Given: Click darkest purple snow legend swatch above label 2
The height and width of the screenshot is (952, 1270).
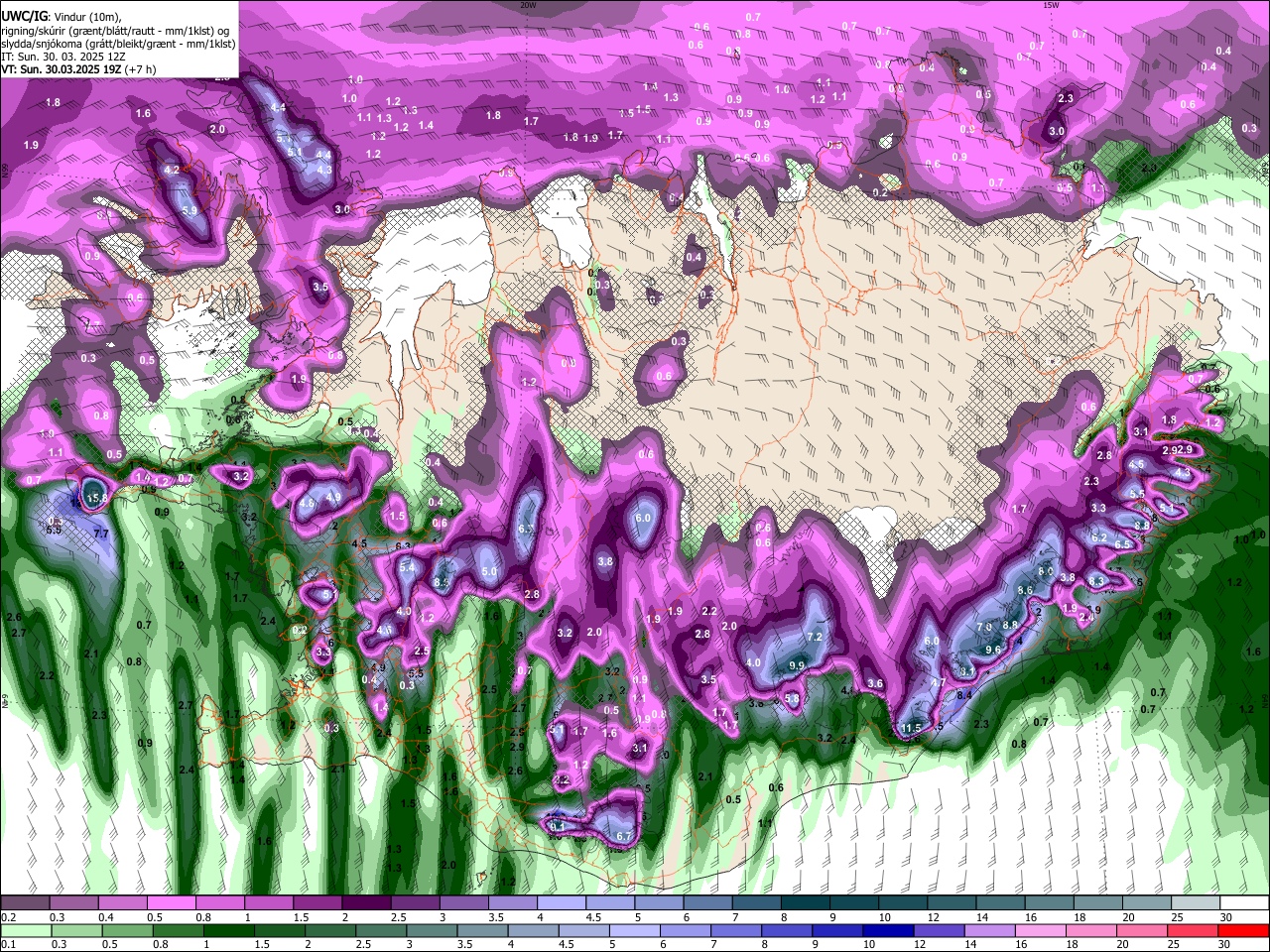Looking at the screenshot, I should coord(366,903).
